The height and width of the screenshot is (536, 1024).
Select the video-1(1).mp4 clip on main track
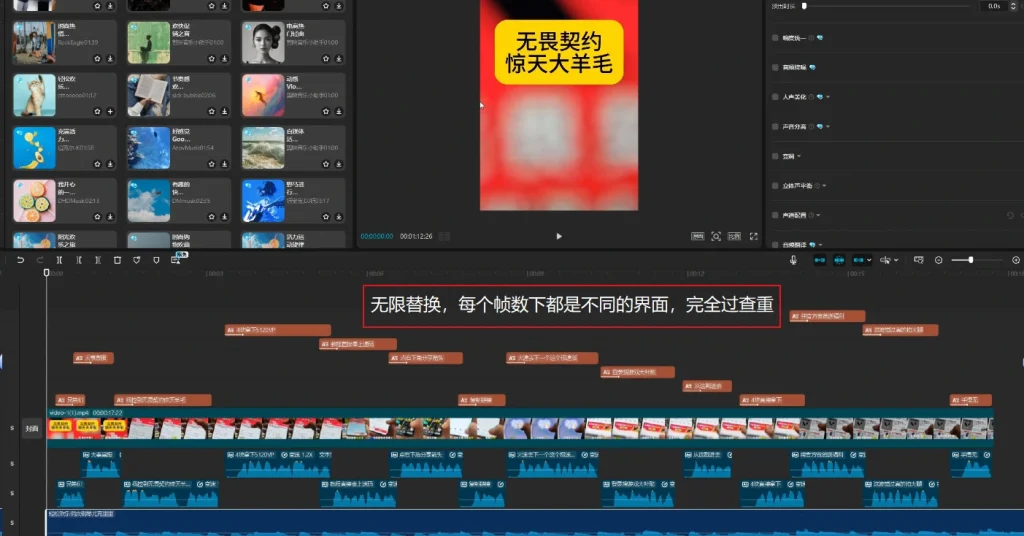(520, 428)
